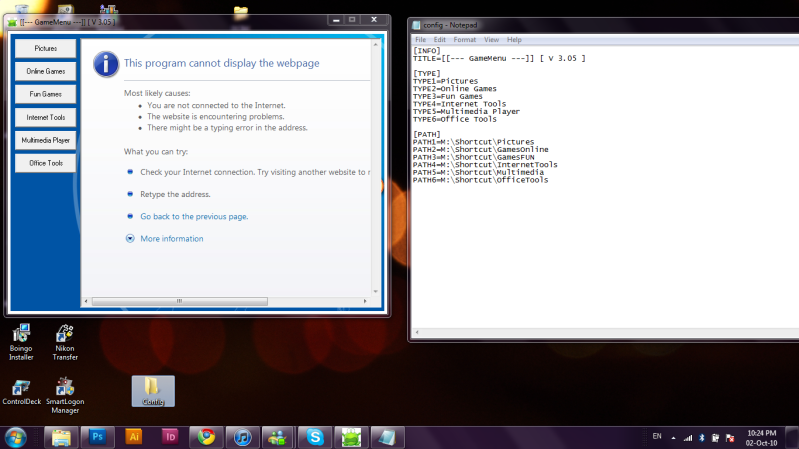Click the horizontal scrollbar in GameMenu
799x449 pixels.
[x=180, y=300]
